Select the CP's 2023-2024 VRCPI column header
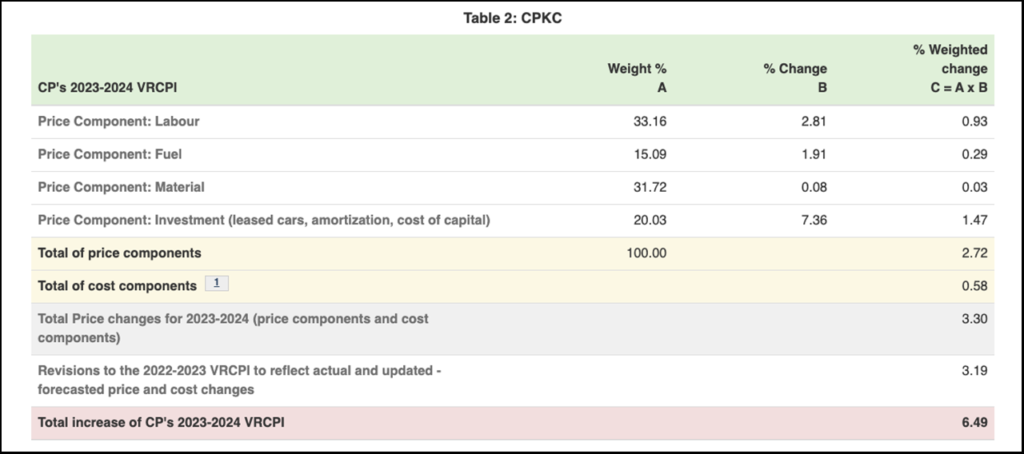 [109, 87]
